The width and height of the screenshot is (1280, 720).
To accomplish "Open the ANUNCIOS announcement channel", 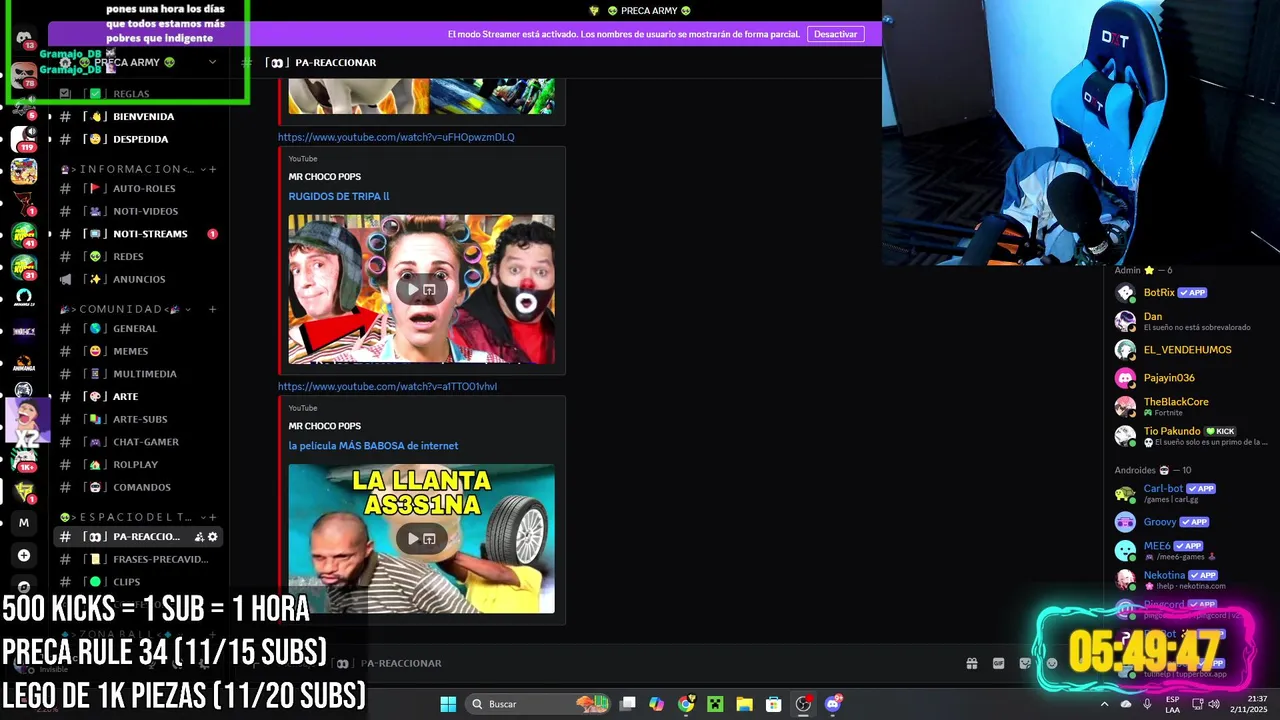I will pos(138,279).
